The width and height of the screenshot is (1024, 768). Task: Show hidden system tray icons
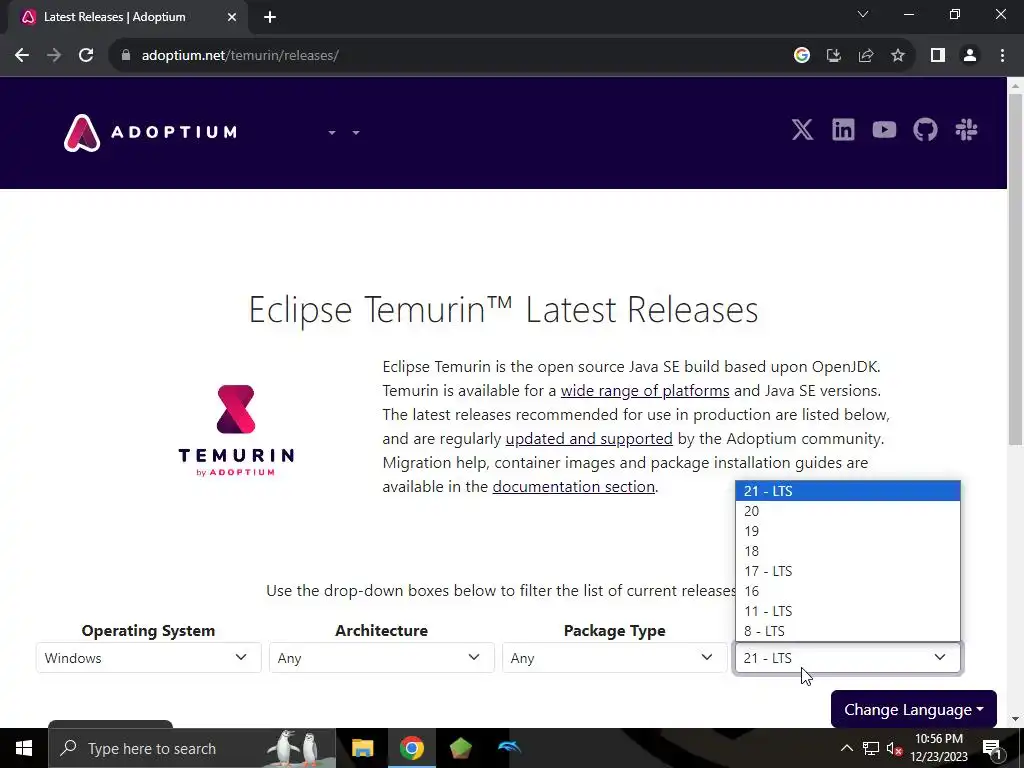(x=846, y=748)
